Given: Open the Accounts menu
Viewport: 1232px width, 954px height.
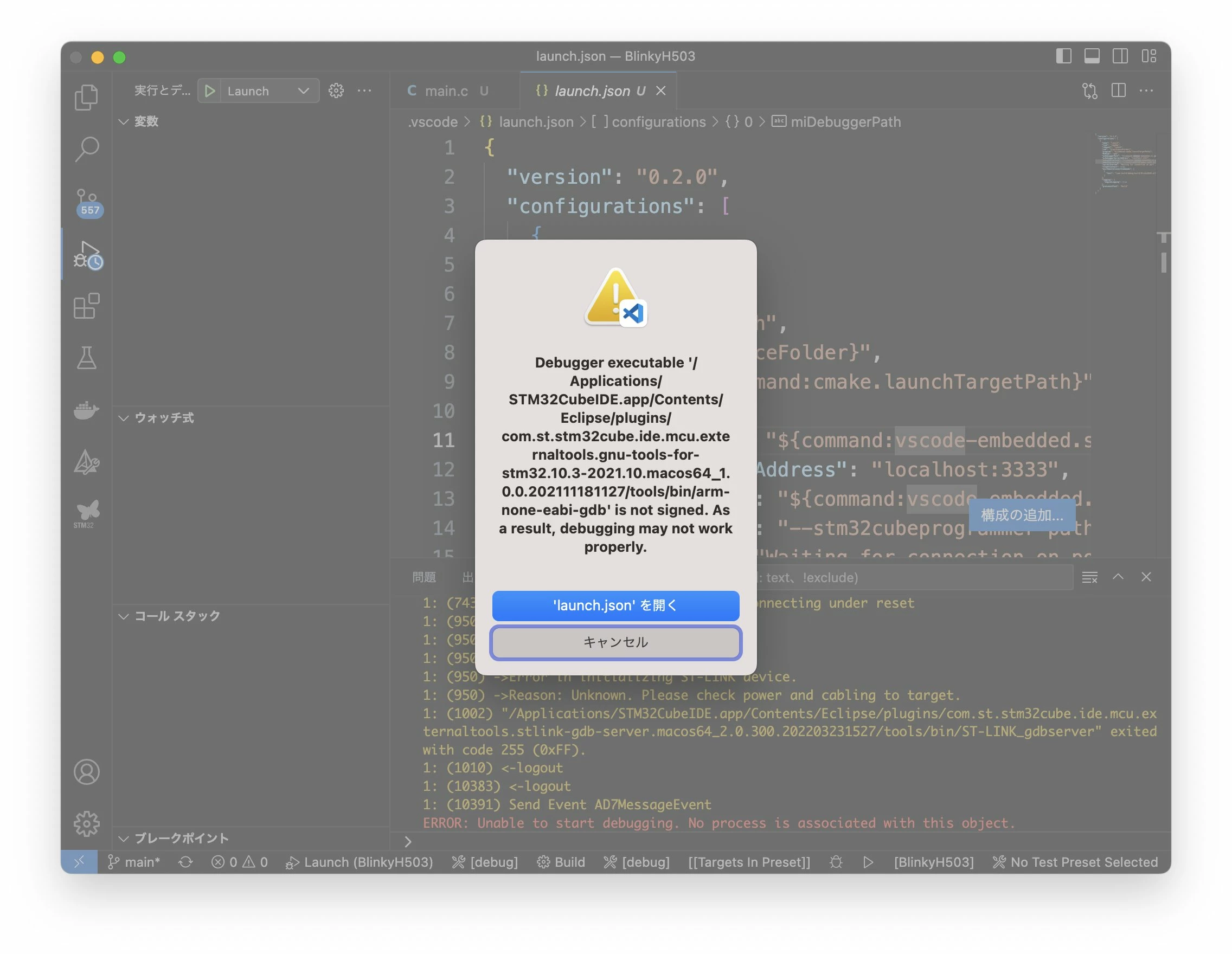Looking at the screenshot, I should pos(86,772).
